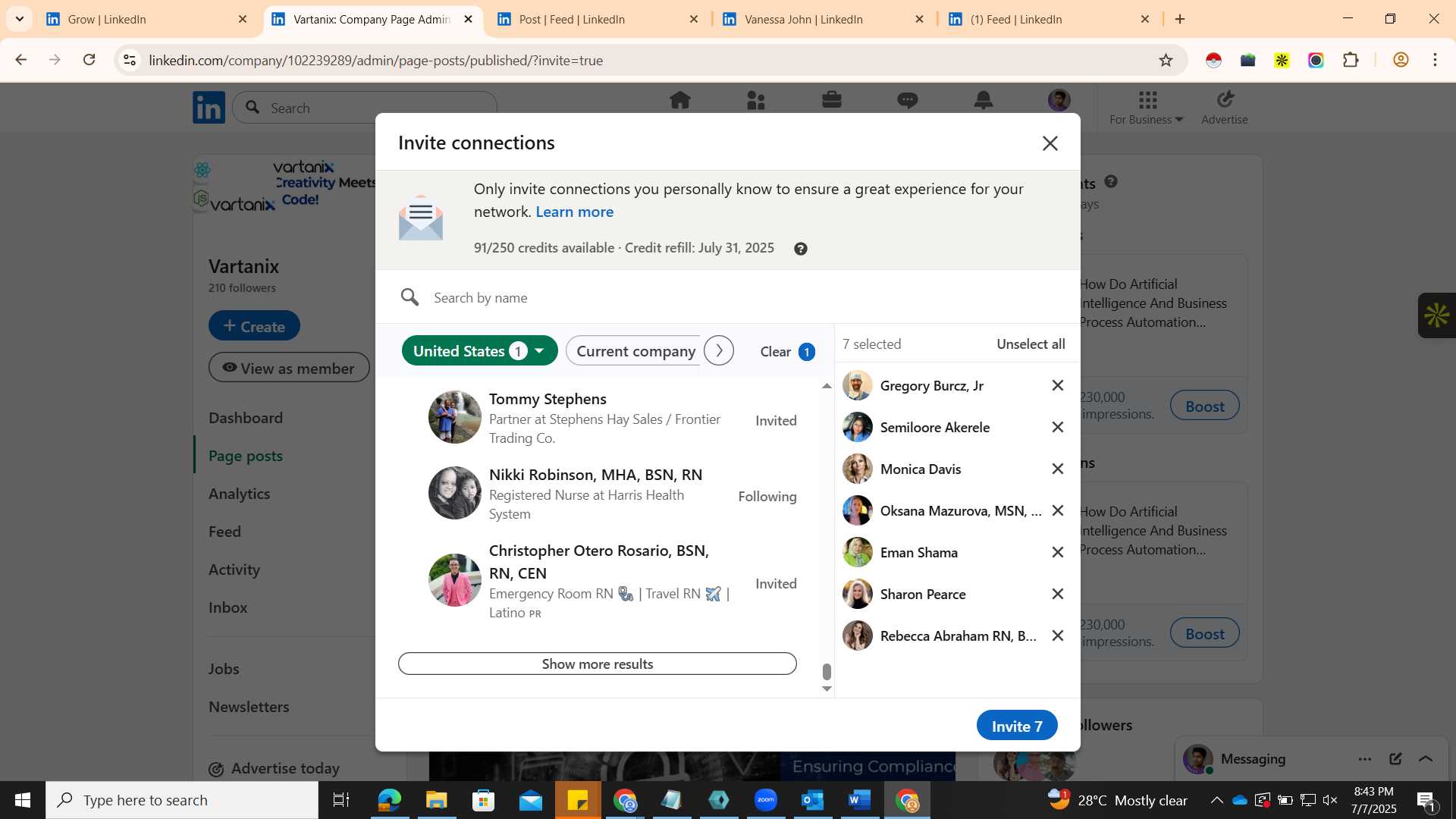Open the Zoom app in taskbar
The image size is (1456, 819).
[x=765, y=800]
